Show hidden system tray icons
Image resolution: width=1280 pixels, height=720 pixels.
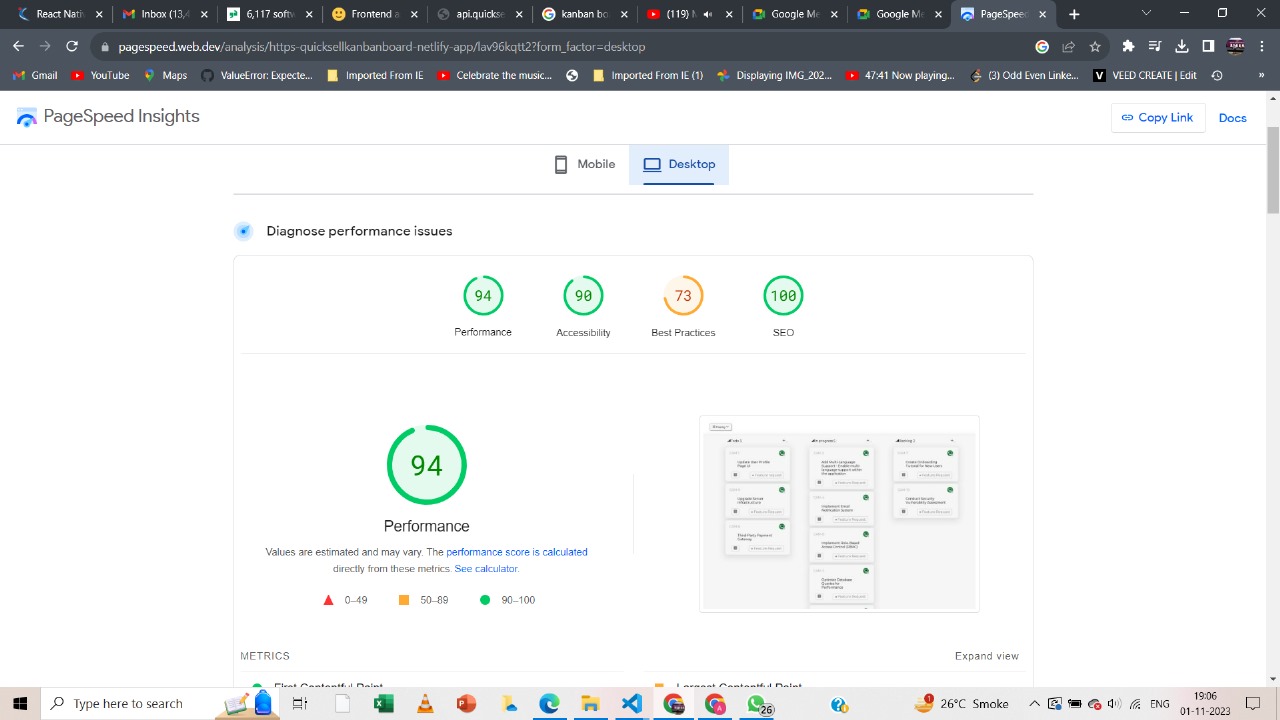tap(1034, 704)
